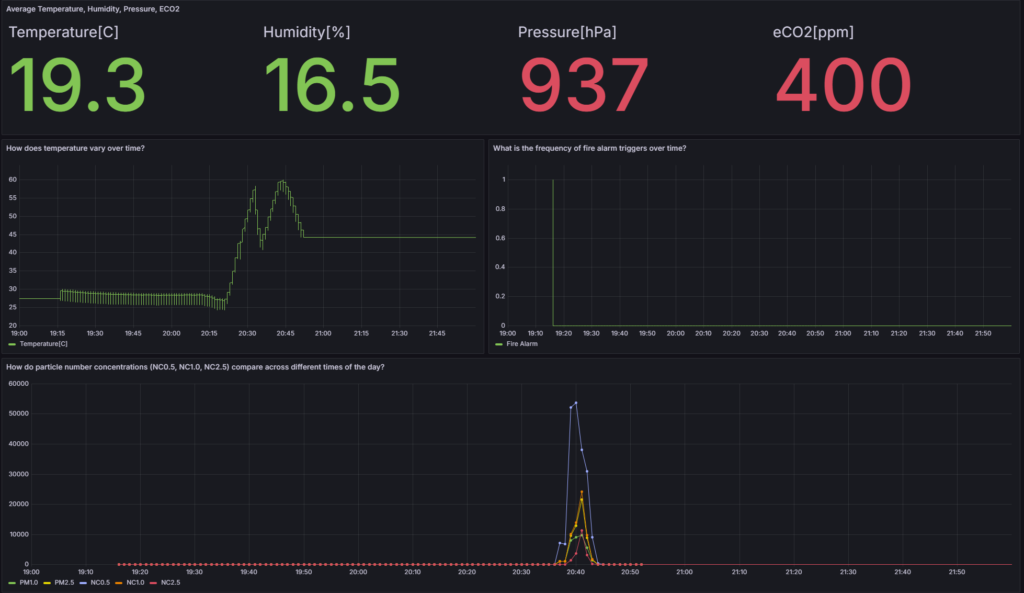Viewport: 1024px width, 593px height.
Task: Click the 937 pressure stat value
Action: (x=585, y=85)
